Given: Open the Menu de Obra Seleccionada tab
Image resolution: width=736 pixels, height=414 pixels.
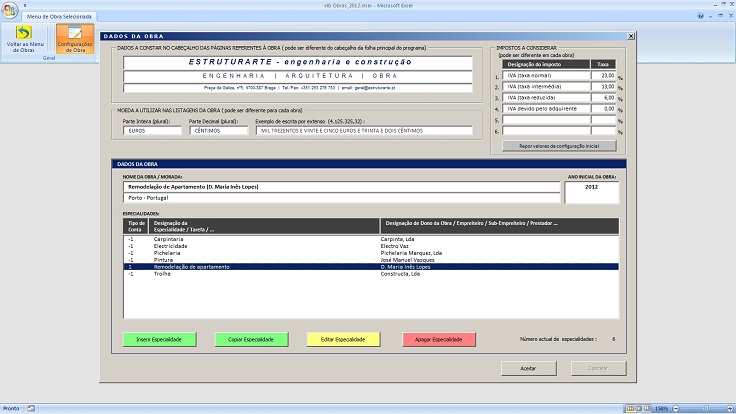Looking at the screenshot, I should click(x=59, y=18).
